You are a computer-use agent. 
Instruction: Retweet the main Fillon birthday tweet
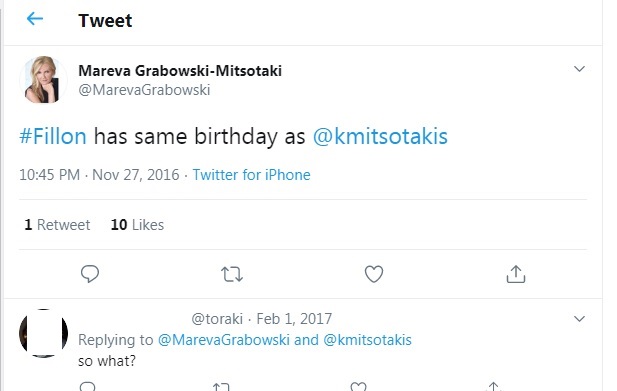[232, 274]
